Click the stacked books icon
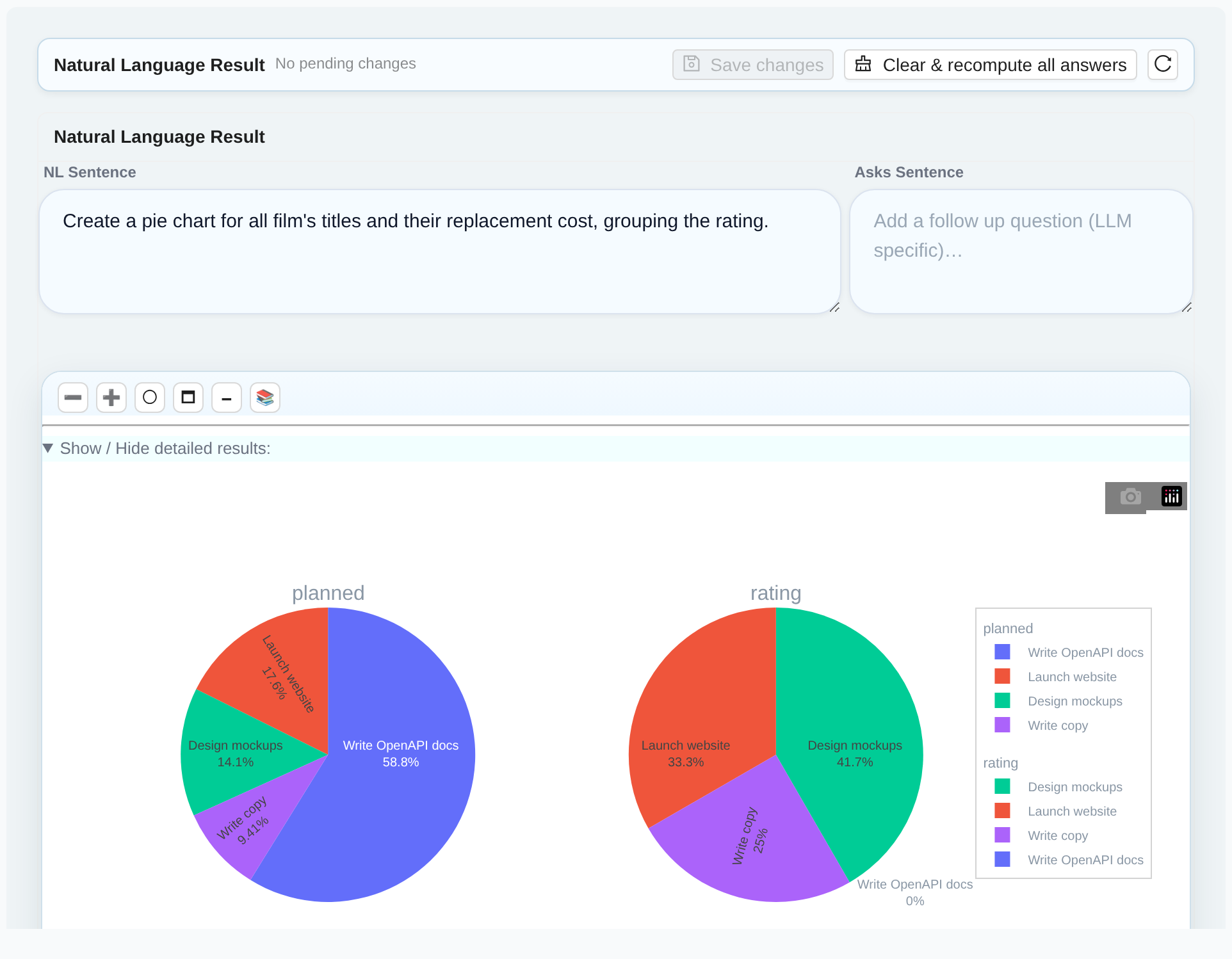The width and height of the screenshot is (1232, 959). [x=265, y=398]
